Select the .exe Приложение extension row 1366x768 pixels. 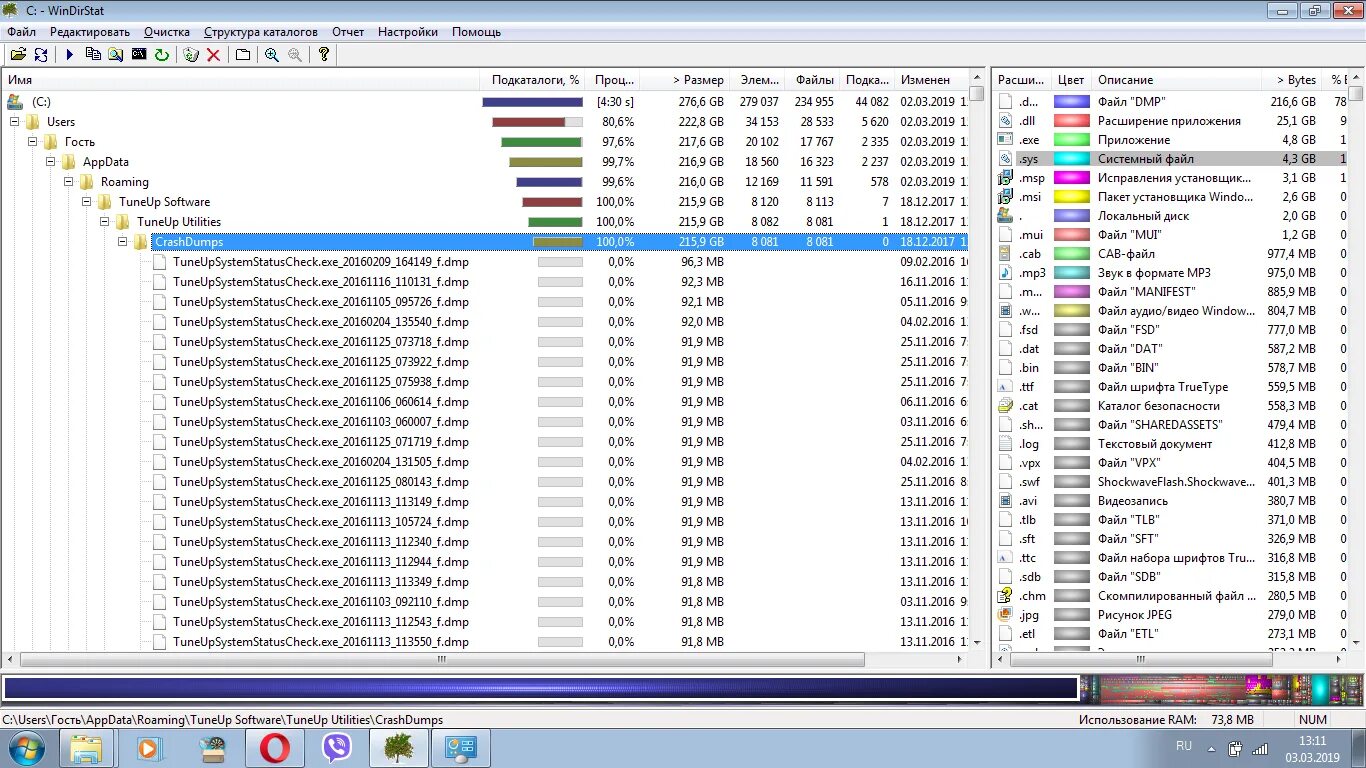tap(1171, 140)
